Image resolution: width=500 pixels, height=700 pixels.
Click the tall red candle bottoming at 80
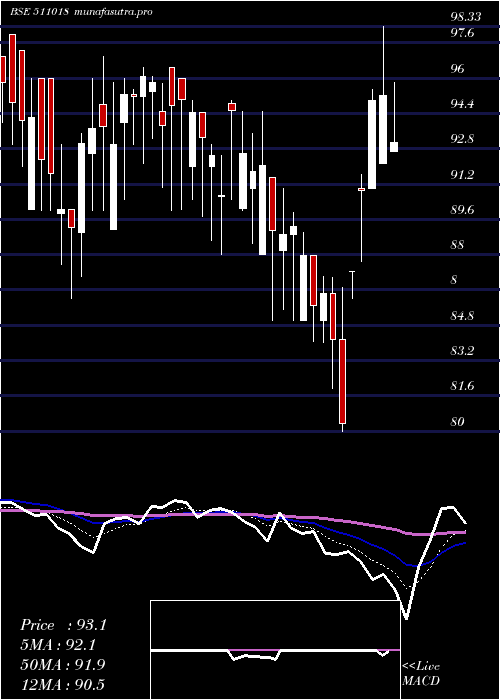[x=342, y=381]
